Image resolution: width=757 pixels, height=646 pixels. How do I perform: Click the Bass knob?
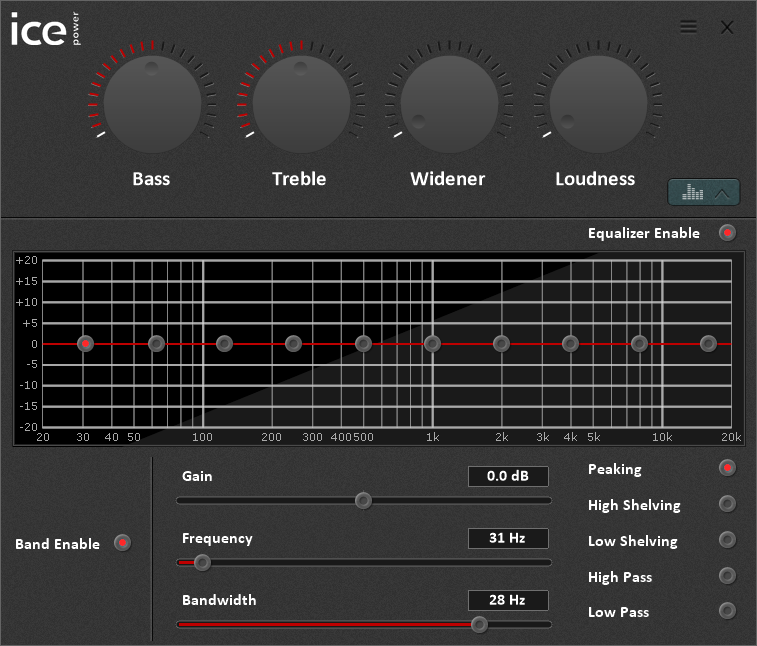pyautogui.click(x=152, y=103)
